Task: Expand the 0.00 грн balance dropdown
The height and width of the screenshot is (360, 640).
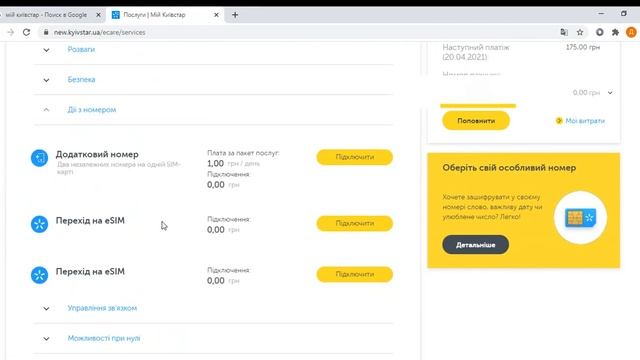Action: 610,93
